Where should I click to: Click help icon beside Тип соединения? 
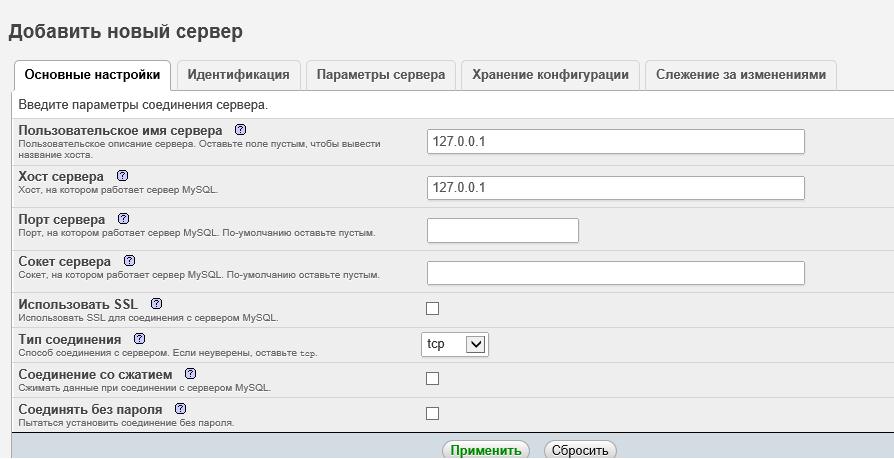pos(139,339)
